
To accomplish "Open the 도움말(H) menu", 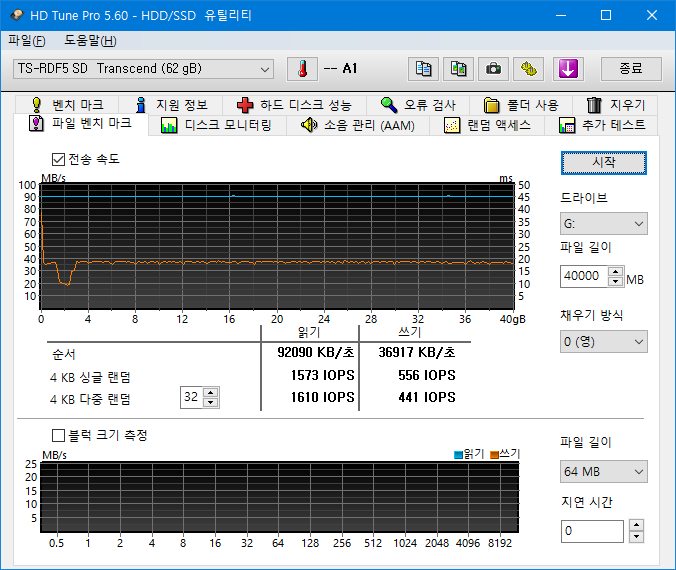I will coord(91,41).
